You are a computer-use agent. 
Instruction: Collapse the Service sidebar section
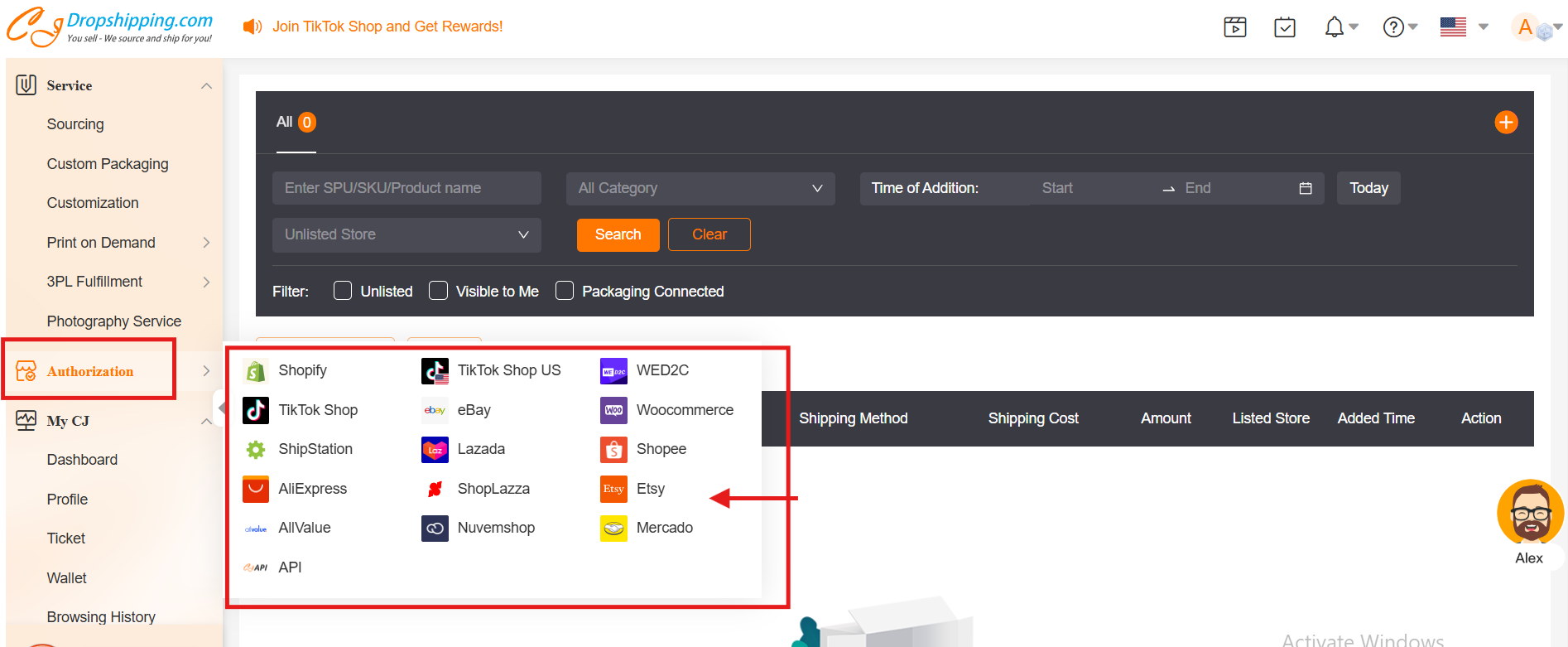[x=206, y=86]
